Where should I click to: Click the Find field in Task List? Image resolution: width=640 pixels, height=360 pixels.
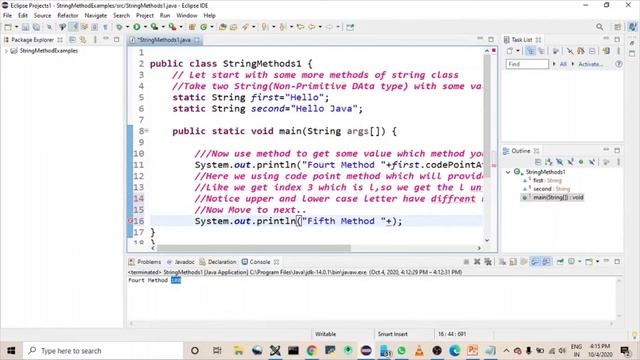527,64
